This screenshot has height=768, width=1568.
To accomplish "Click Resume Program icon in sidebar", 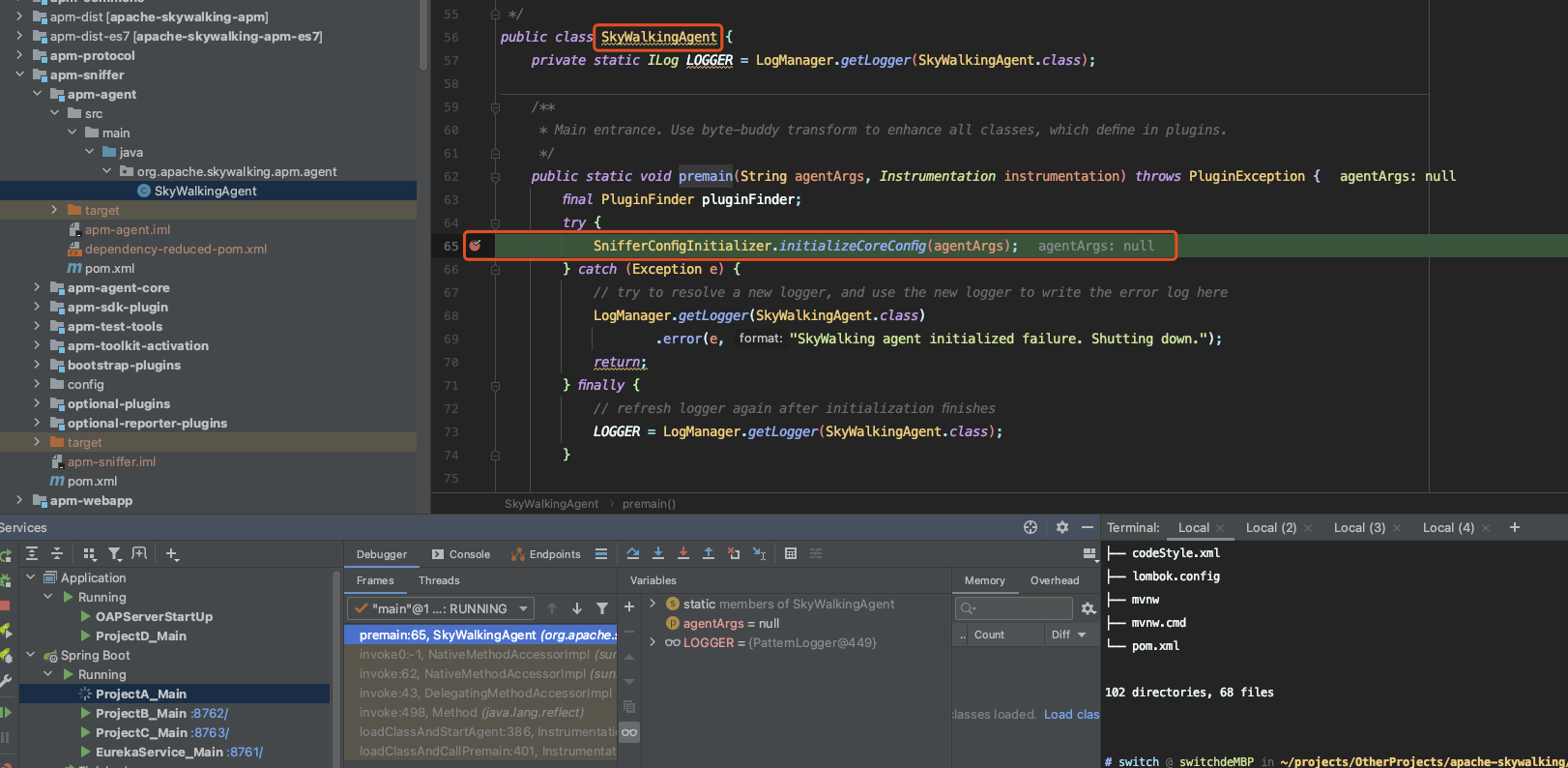I will [5, 712].
